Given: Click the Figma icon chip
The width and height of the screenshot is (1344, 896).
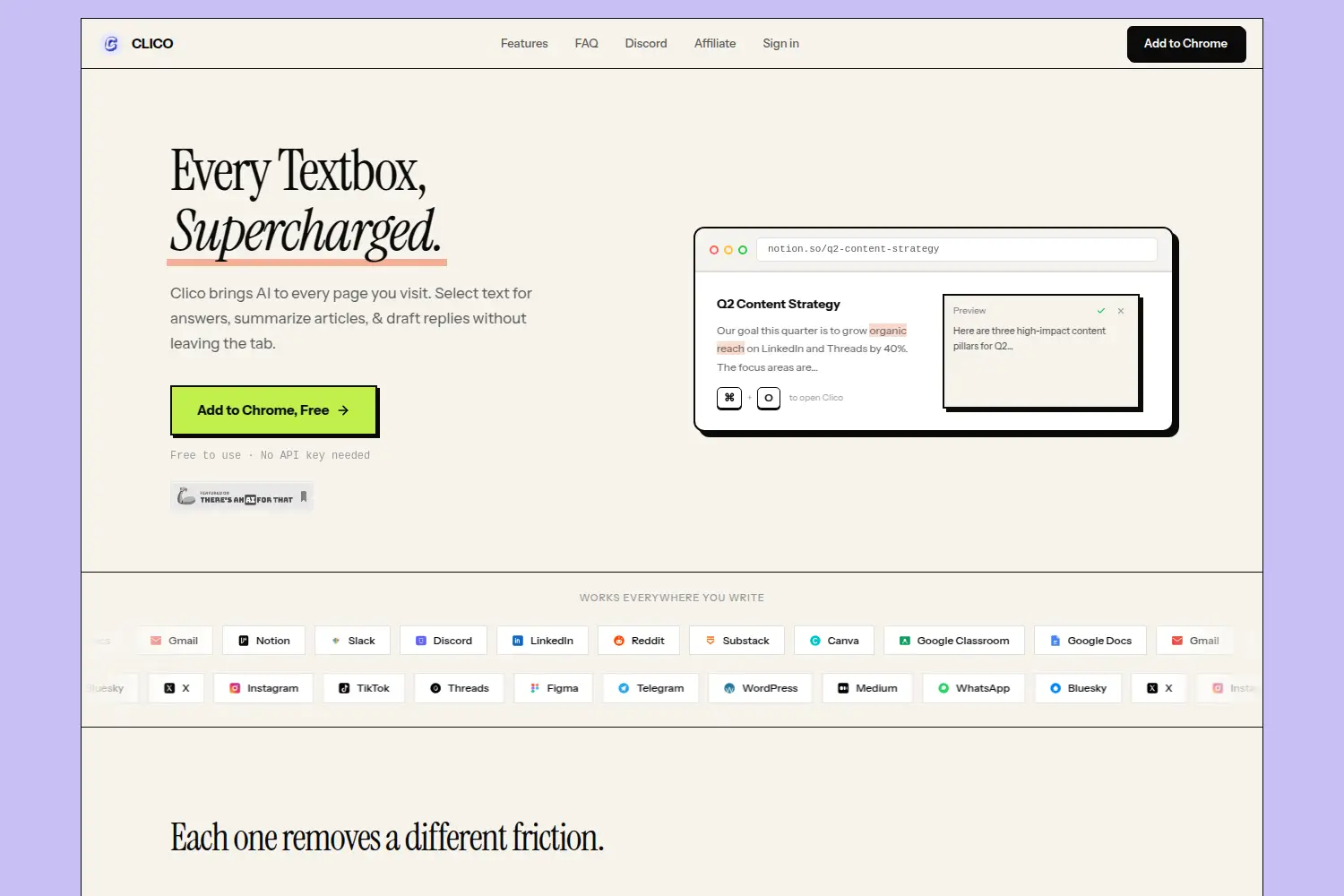Looking at the screenshot, I should 554,688.
